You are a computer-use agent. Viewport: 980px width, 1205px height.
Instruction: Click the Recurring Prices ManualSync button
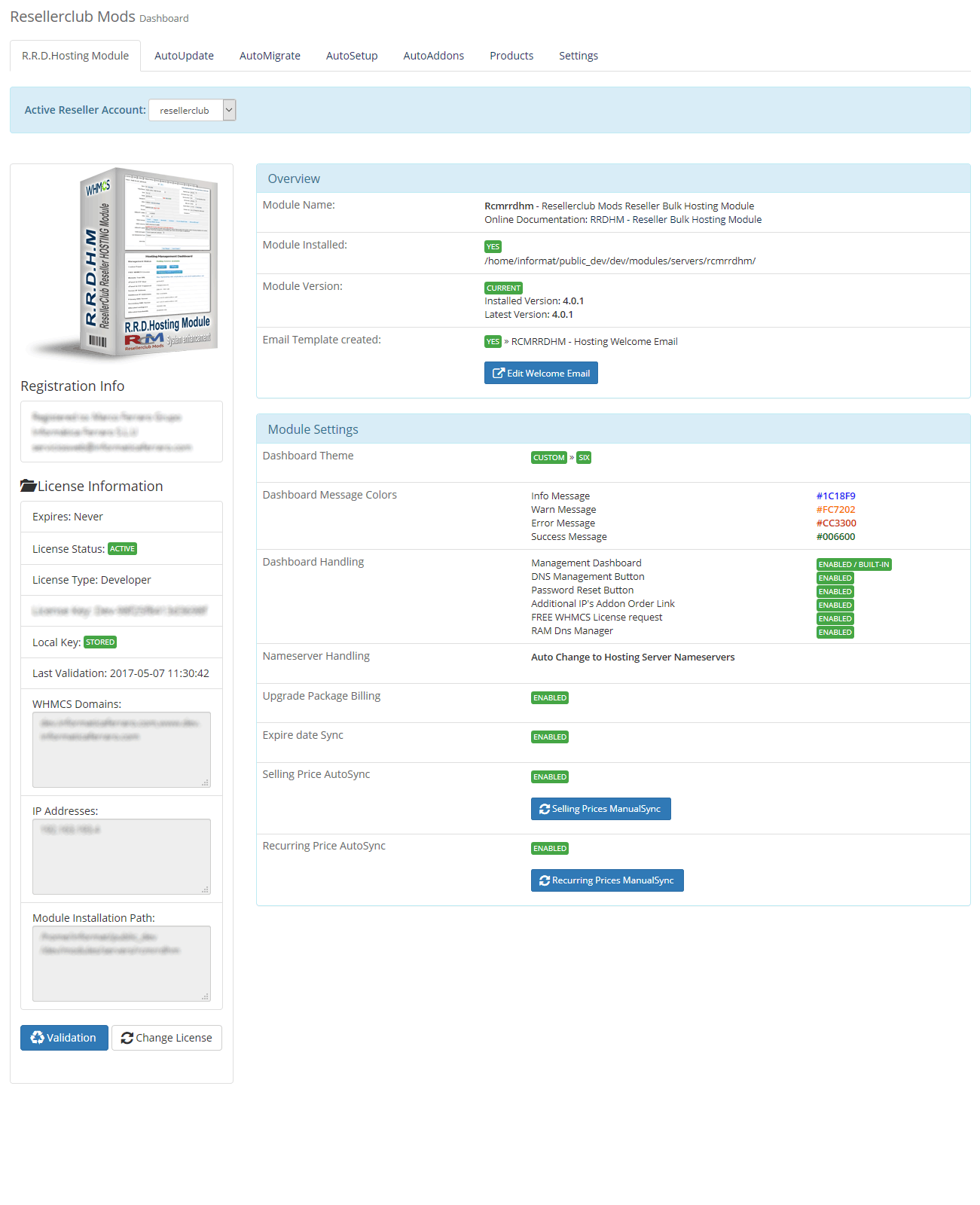point(607,880)
